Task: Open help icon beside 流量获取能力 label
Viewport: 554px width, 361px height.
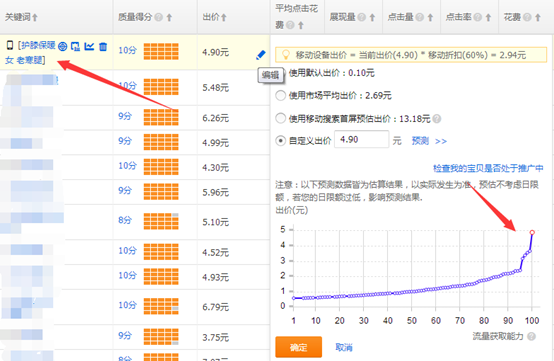Action: click(x=531, y=337)
